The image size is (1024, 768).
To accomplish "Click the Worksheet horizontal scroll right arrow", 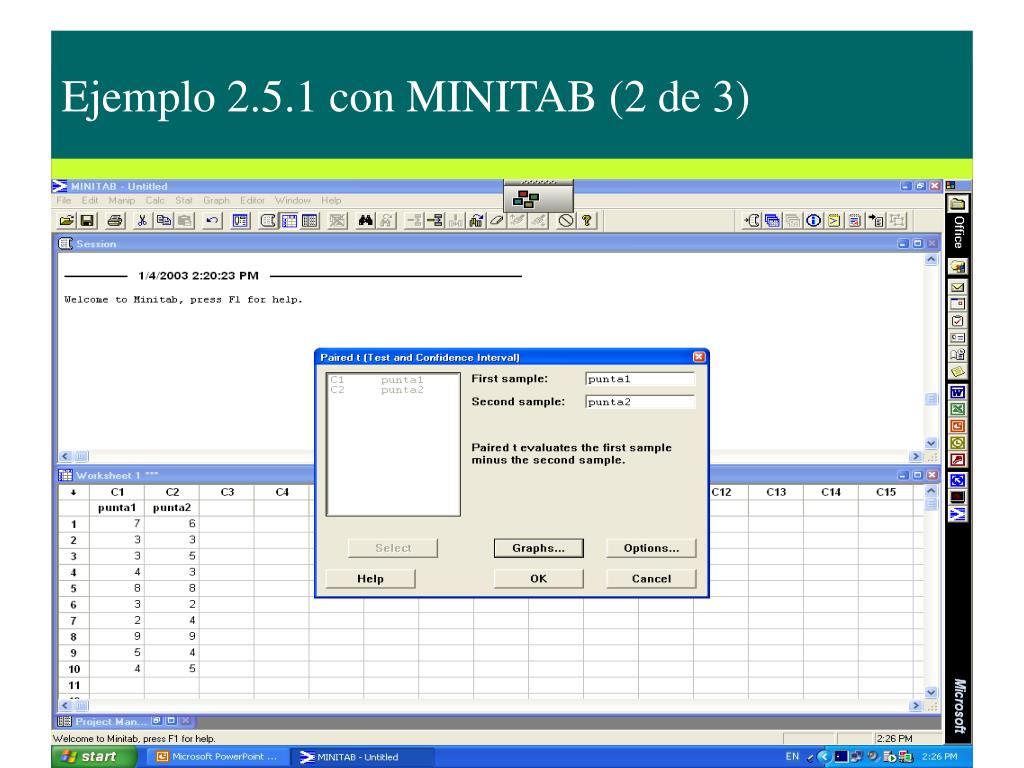I will 916,705.
